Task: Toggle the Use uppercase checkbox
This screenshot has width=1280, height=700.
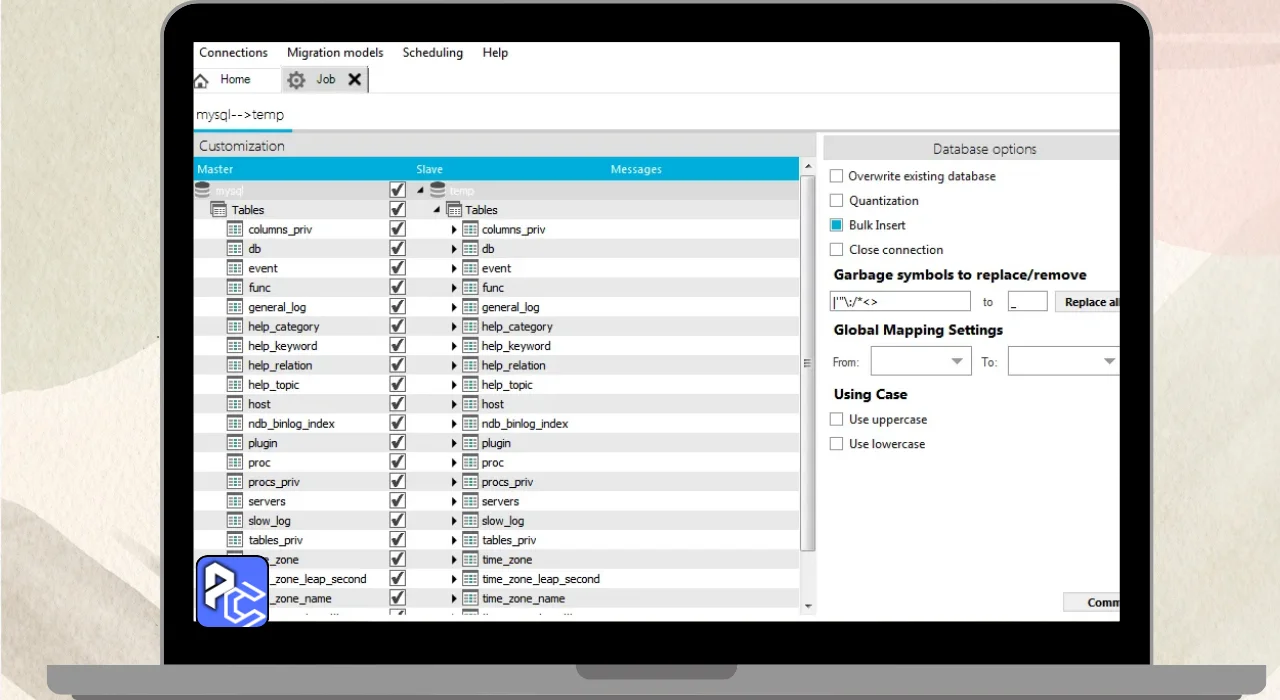Action: [x=837, y=420]
